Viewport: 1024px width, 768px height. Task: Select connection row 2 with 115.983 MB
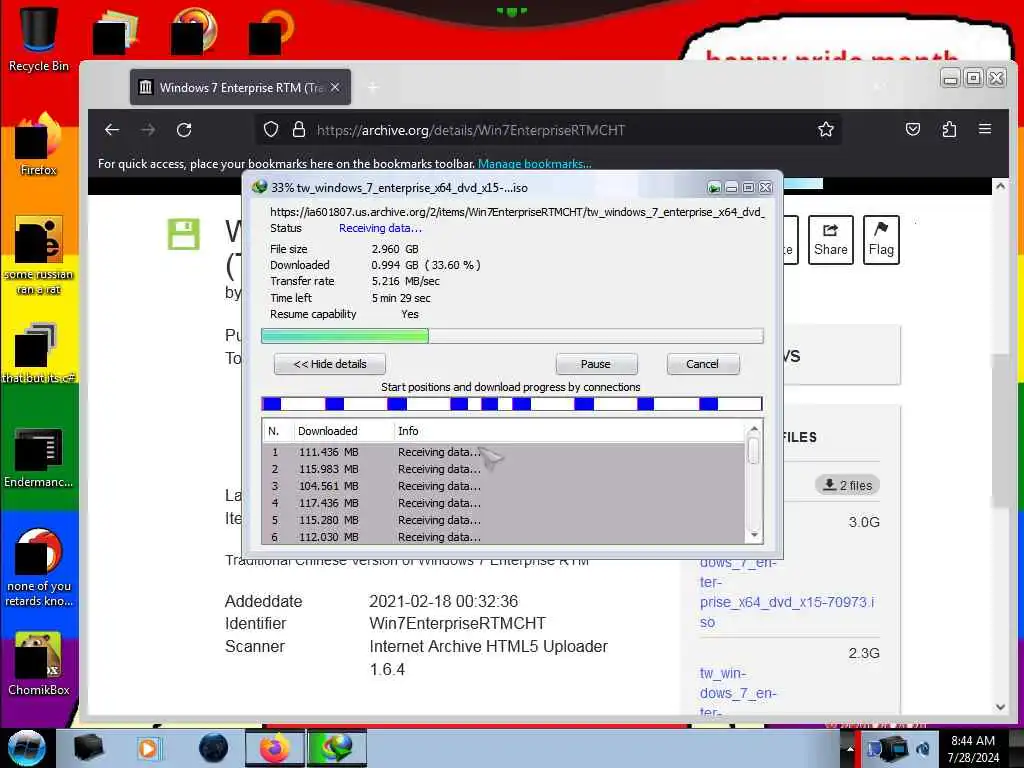point(504,469)
